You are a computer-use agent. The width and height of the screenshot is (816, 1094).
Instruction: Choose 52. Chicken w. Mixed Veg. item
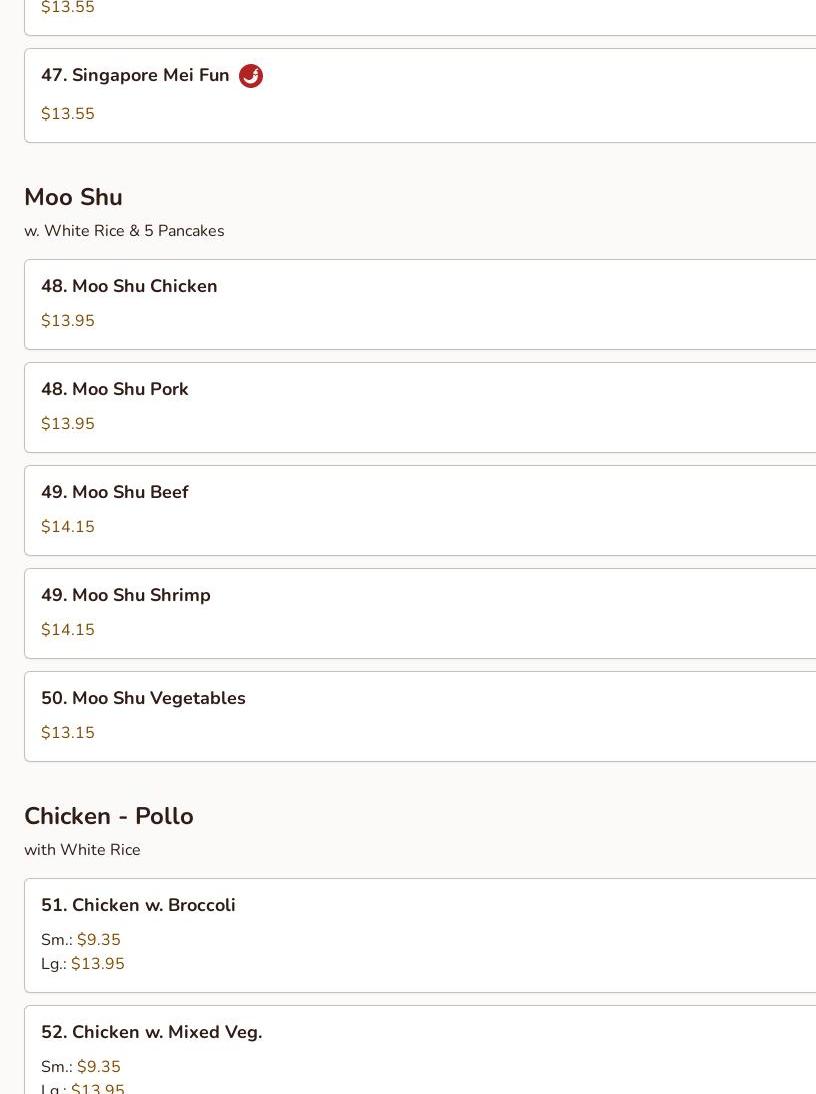151,1033
